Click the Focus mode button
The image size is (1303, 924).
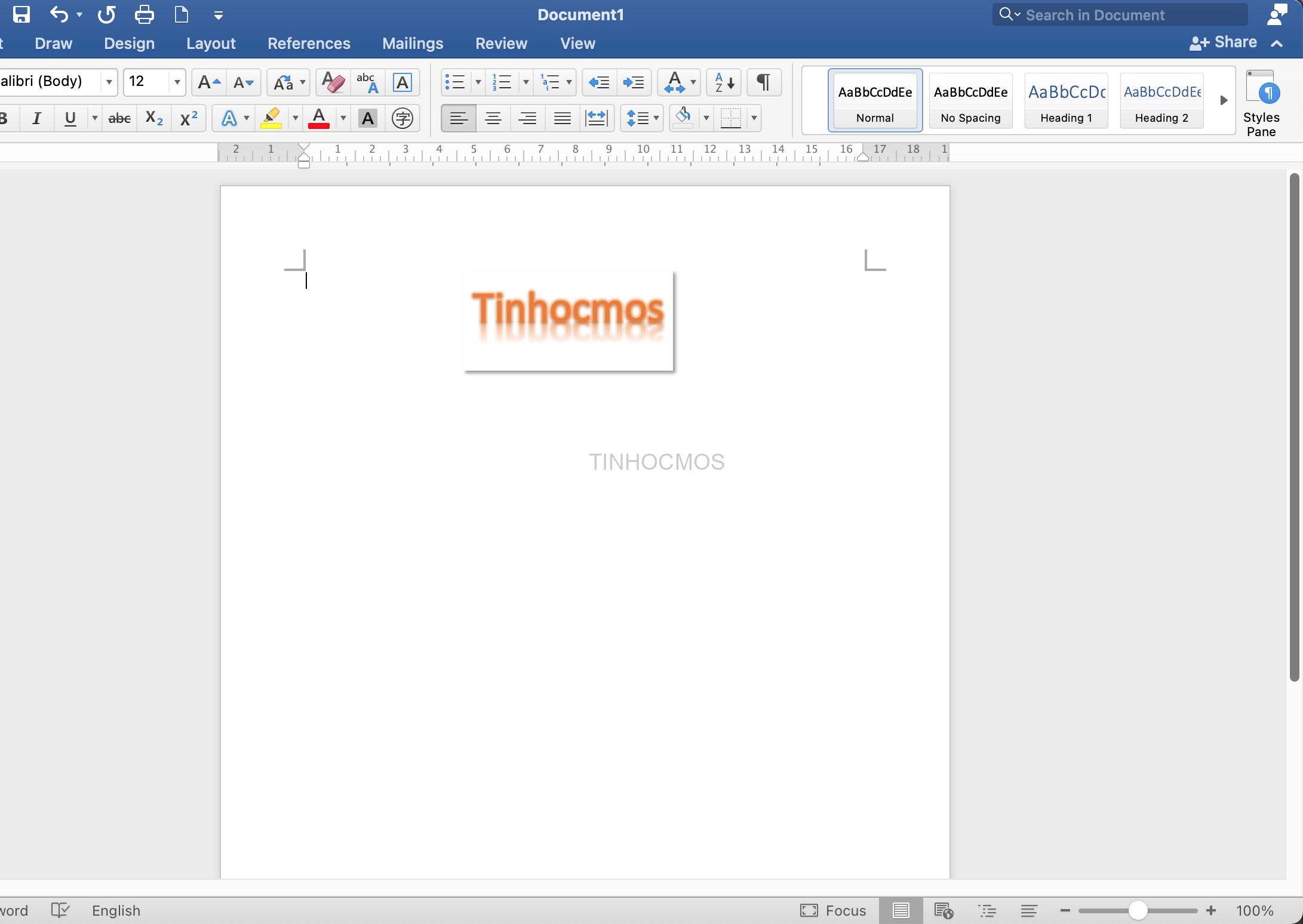[x=833, y=910]
